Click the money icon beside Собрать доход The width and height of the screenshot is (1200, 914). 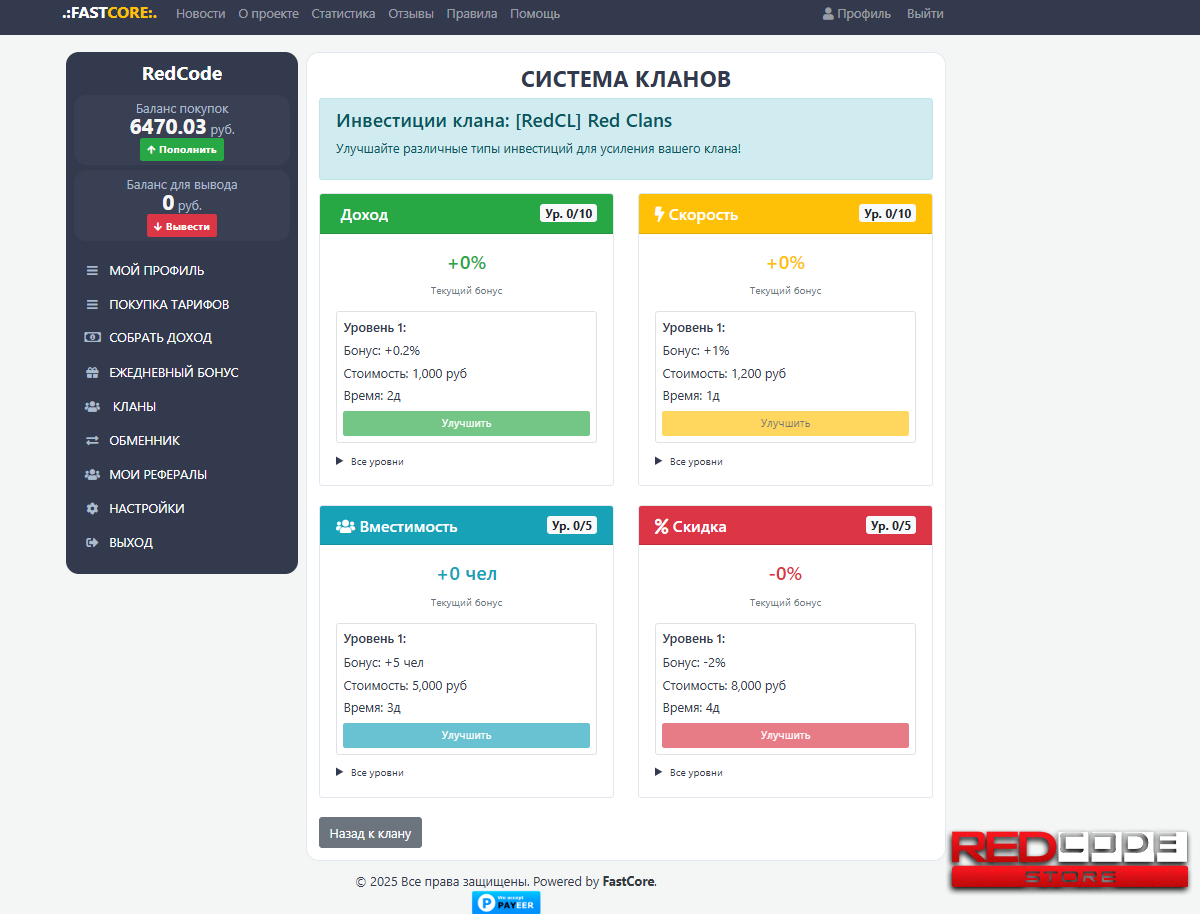tap(92, 338)
